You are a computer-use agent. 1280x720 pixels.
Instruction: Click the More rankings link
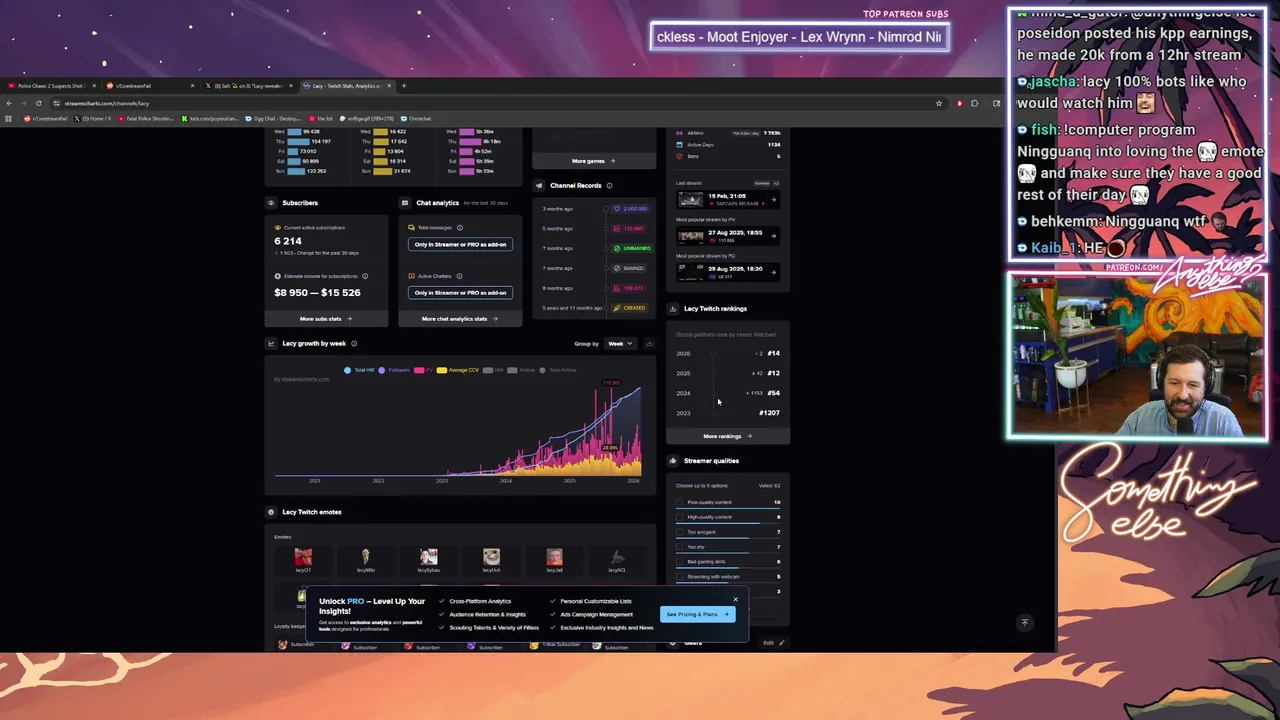pos(727,436)
